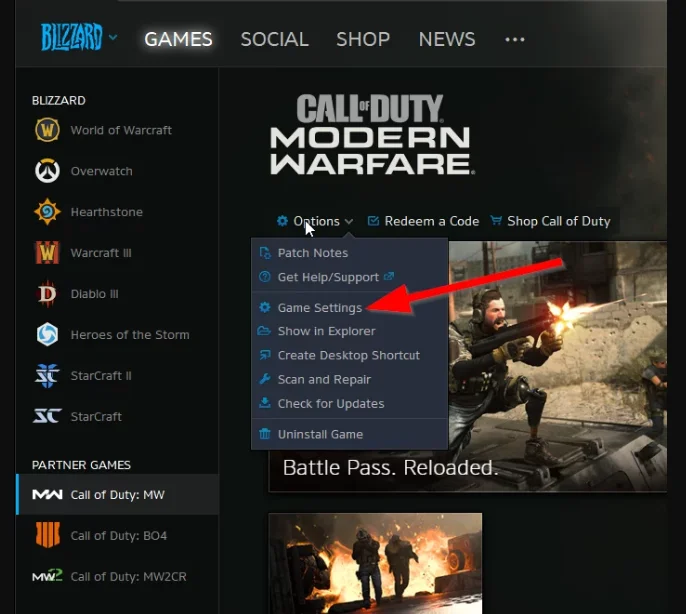Viewport: 686px width, 614px height.
Task: Open Overwatch text entry
Action: (x=102, y=171)
